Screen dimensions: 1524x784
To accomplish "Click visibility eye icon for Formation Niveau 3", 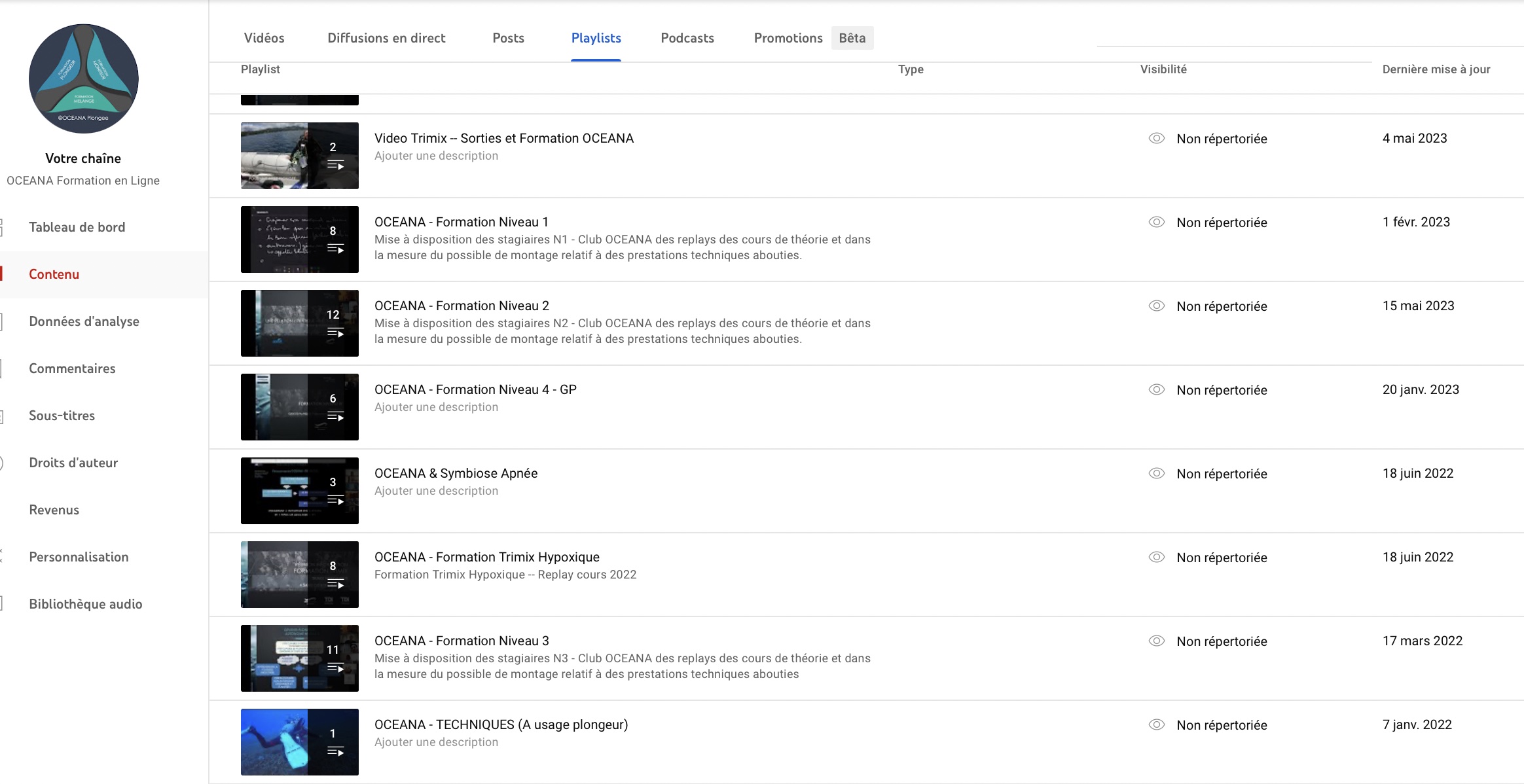I will [1157, 641].
